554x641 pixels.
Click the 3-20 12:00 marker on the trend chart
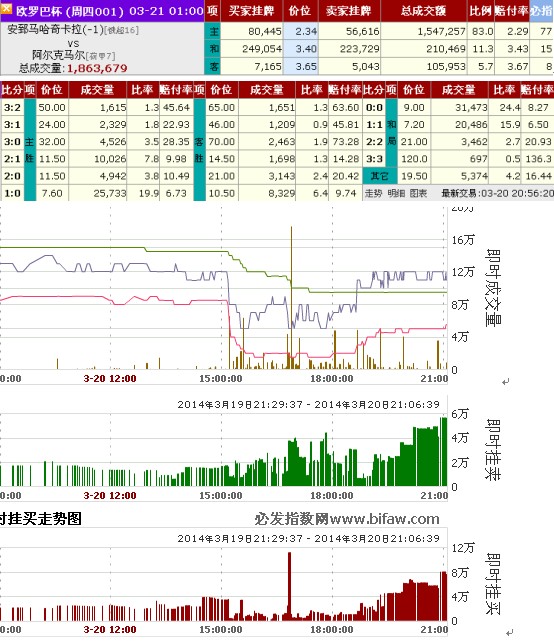coord(110,379)
